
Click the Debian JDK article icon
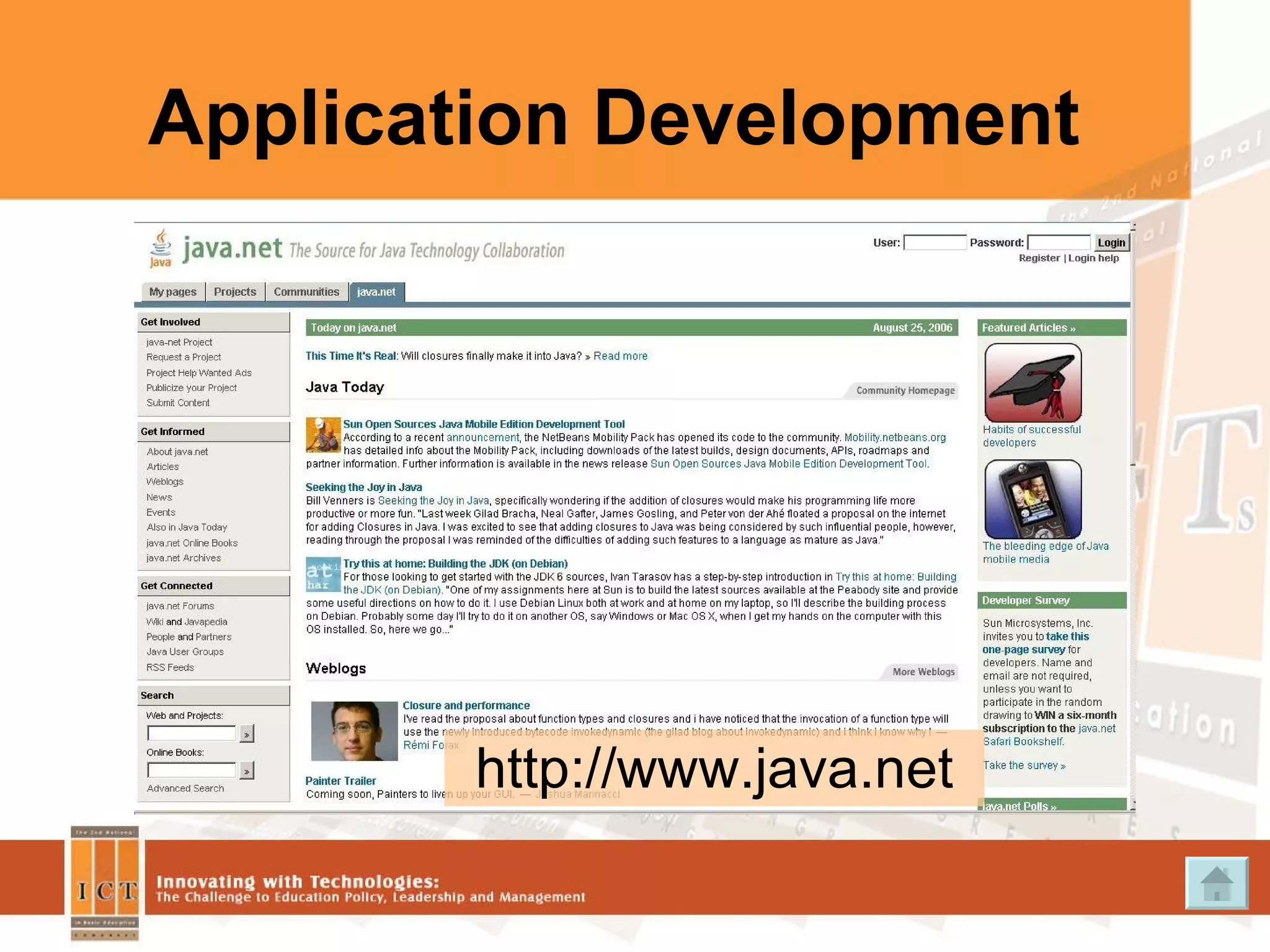click(322, 575)
